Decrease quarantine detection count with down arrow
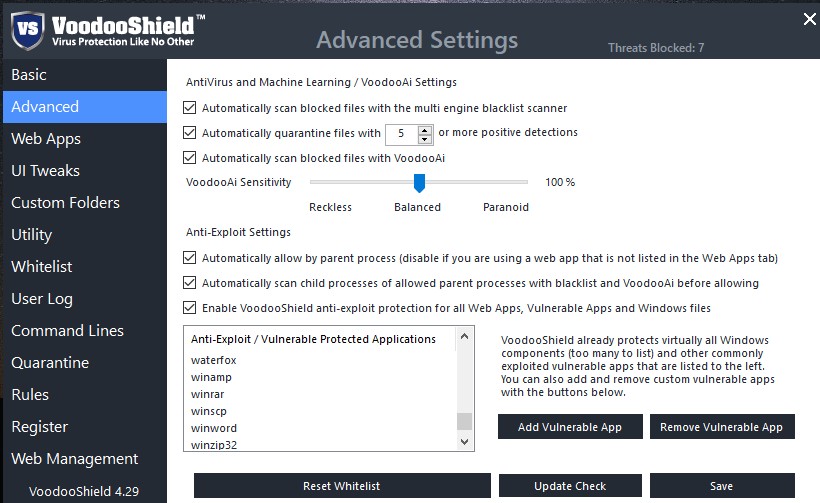This screenshot has width=820, height=503. 425,138
